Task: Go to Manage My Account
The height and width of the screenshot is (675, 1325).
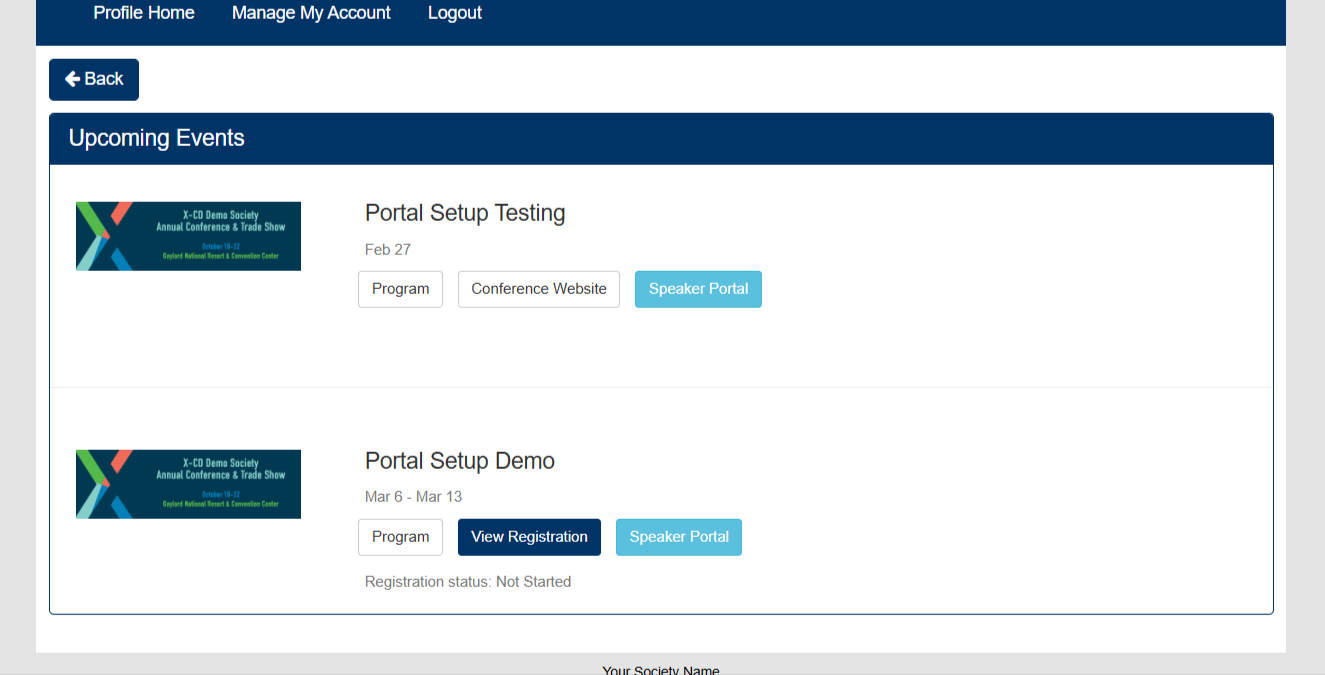Action: click(311, 13)
